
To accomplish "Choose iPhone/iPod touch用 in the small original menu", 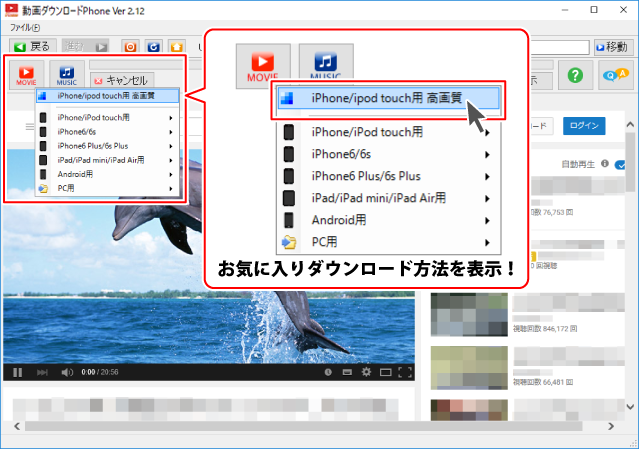I will pyautogui.click(x=107, y=118).
